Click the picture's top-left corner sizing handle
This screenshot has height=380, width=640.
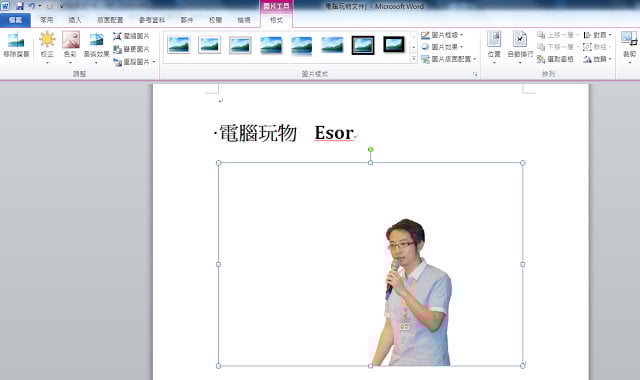click(218, 163)
